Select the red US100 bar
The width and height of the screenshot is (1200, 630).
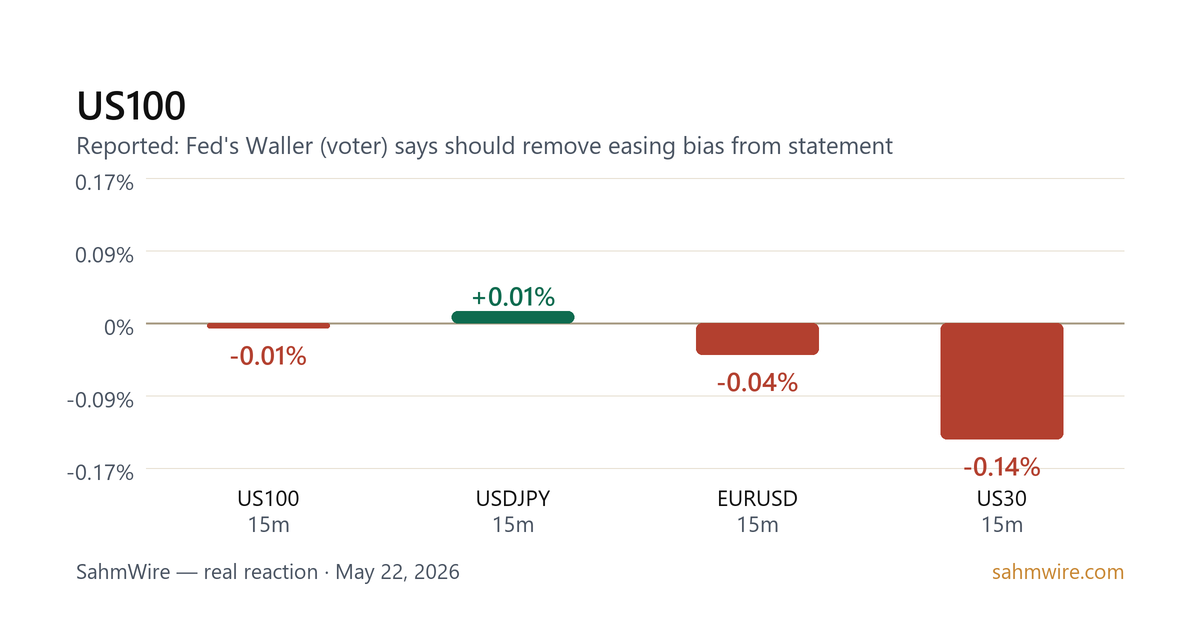tap(268, 326)
